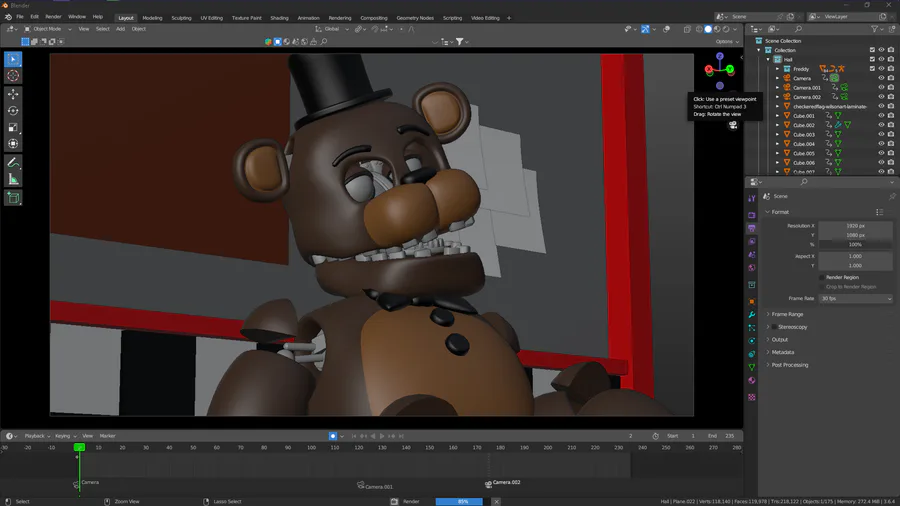
Task: Open the Tool properties tab
Action: [752, 198]
